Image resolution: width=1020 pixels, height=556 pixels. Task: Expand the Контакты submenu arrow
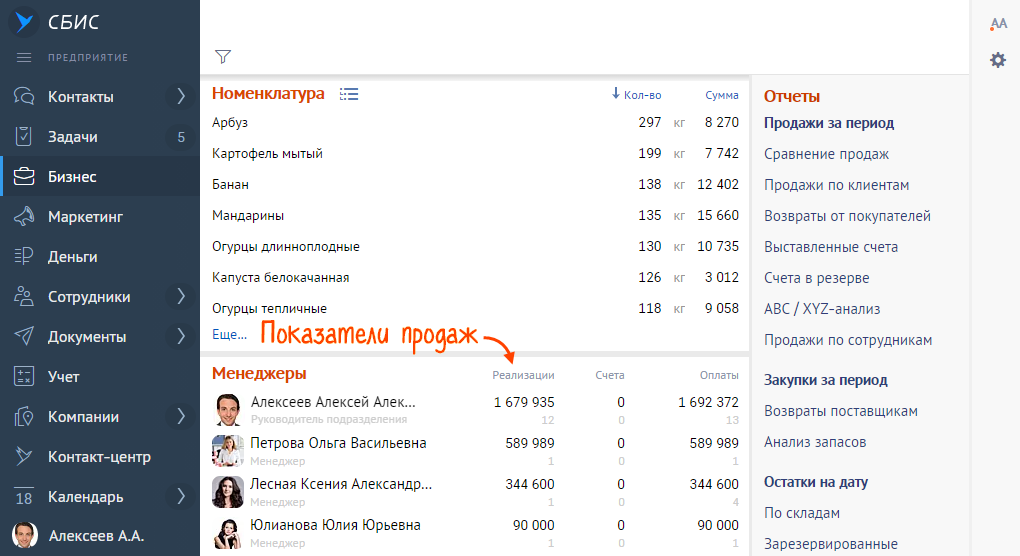pos(181,97)
